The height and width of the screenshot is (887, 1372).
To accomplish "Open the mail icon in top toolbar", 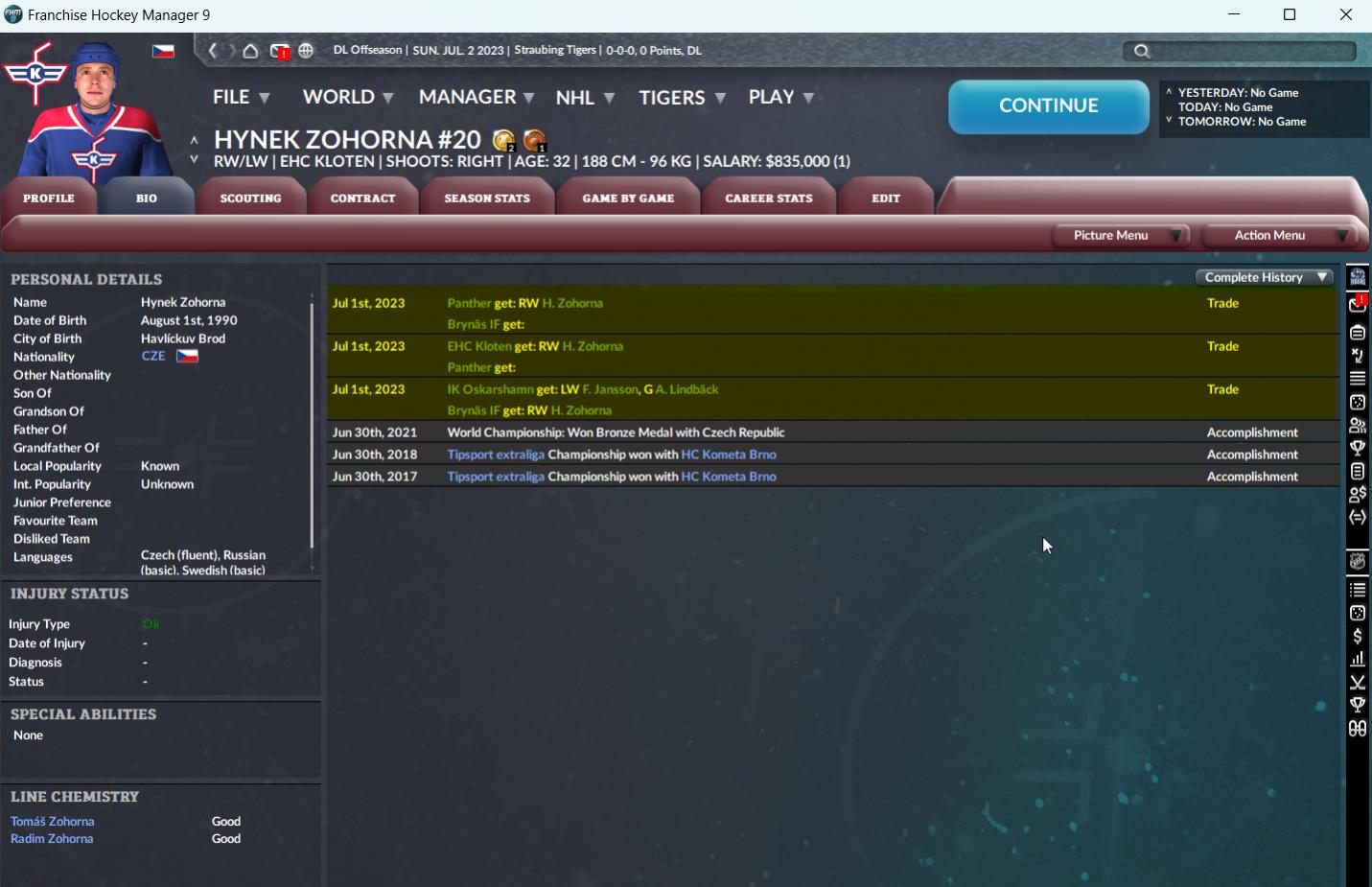I will tap(280, 51).
